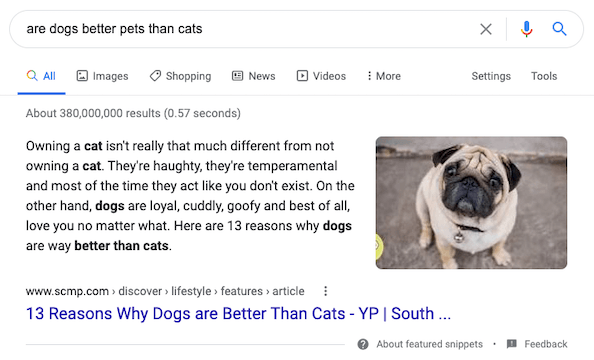Image resolution: width=594 pixels, height=360 pixels.
Task: Expand the More search categories menu
Action: pyautogui.click(x=383, y=76)
